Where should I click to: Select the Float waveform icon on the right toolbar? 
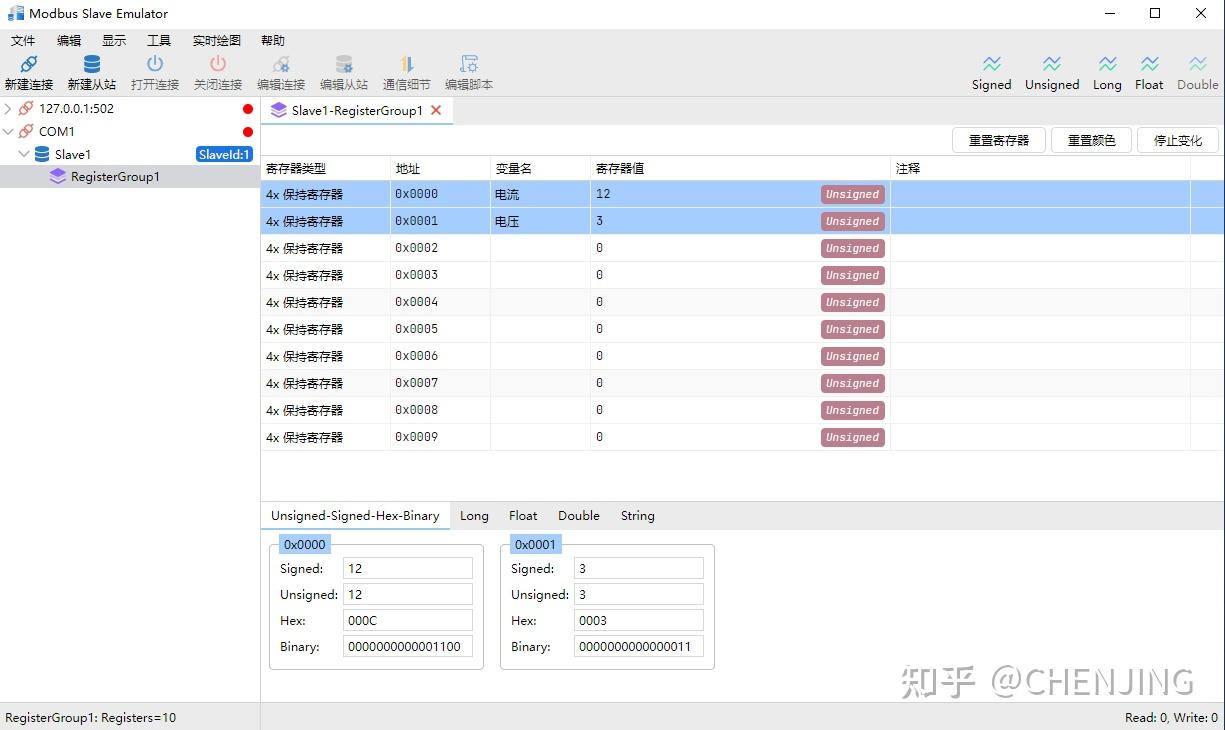1148,70
